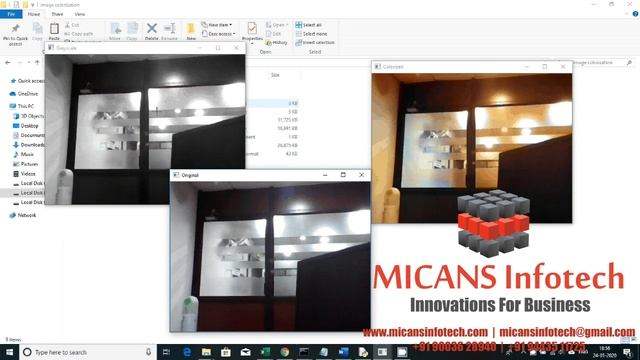Viewport: 640px width, 360px height.
Task: Click the search box in Explorer
Action: point(603,63)
